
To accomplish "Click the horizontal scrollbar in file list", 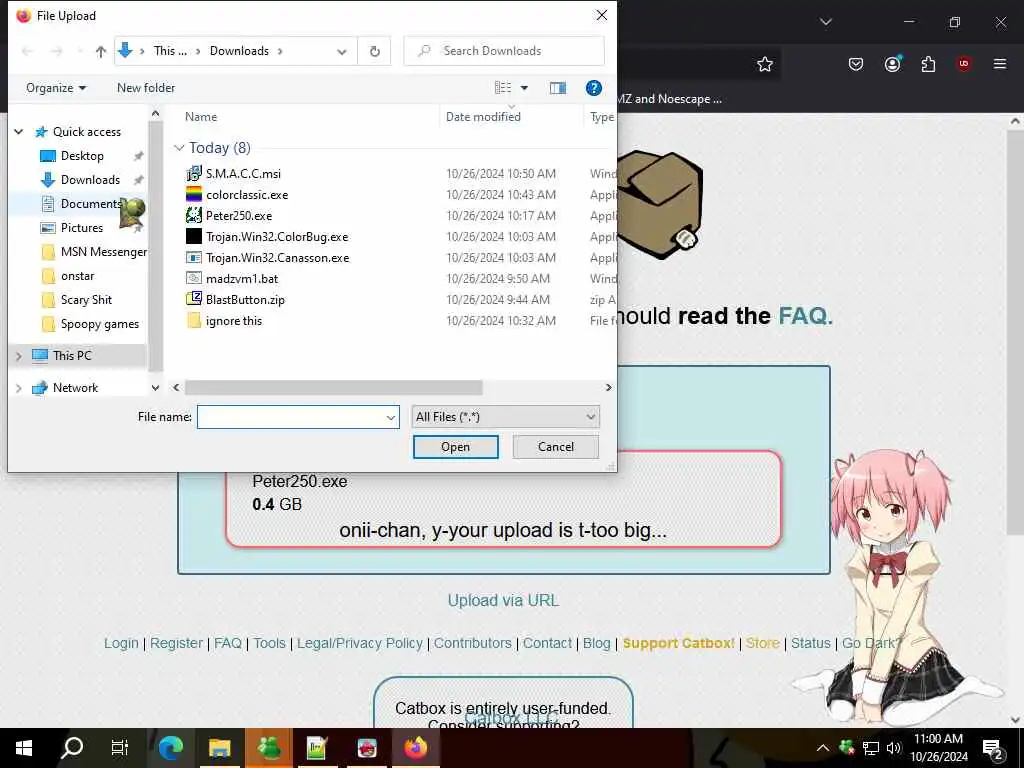I will 333,388.
